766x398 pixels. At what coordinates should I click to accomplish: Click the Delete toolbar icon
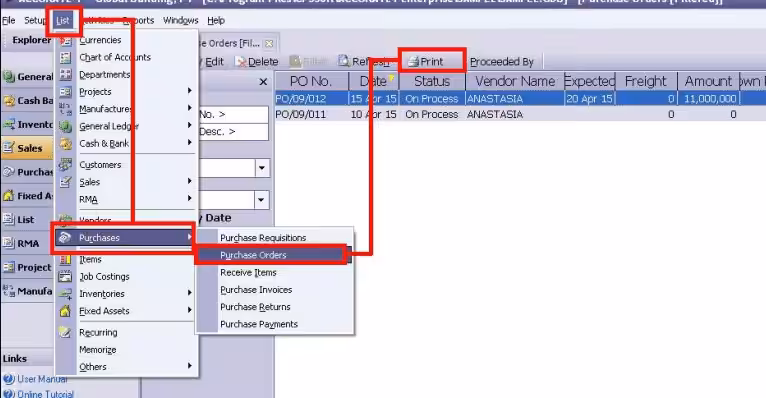(241, 62)
